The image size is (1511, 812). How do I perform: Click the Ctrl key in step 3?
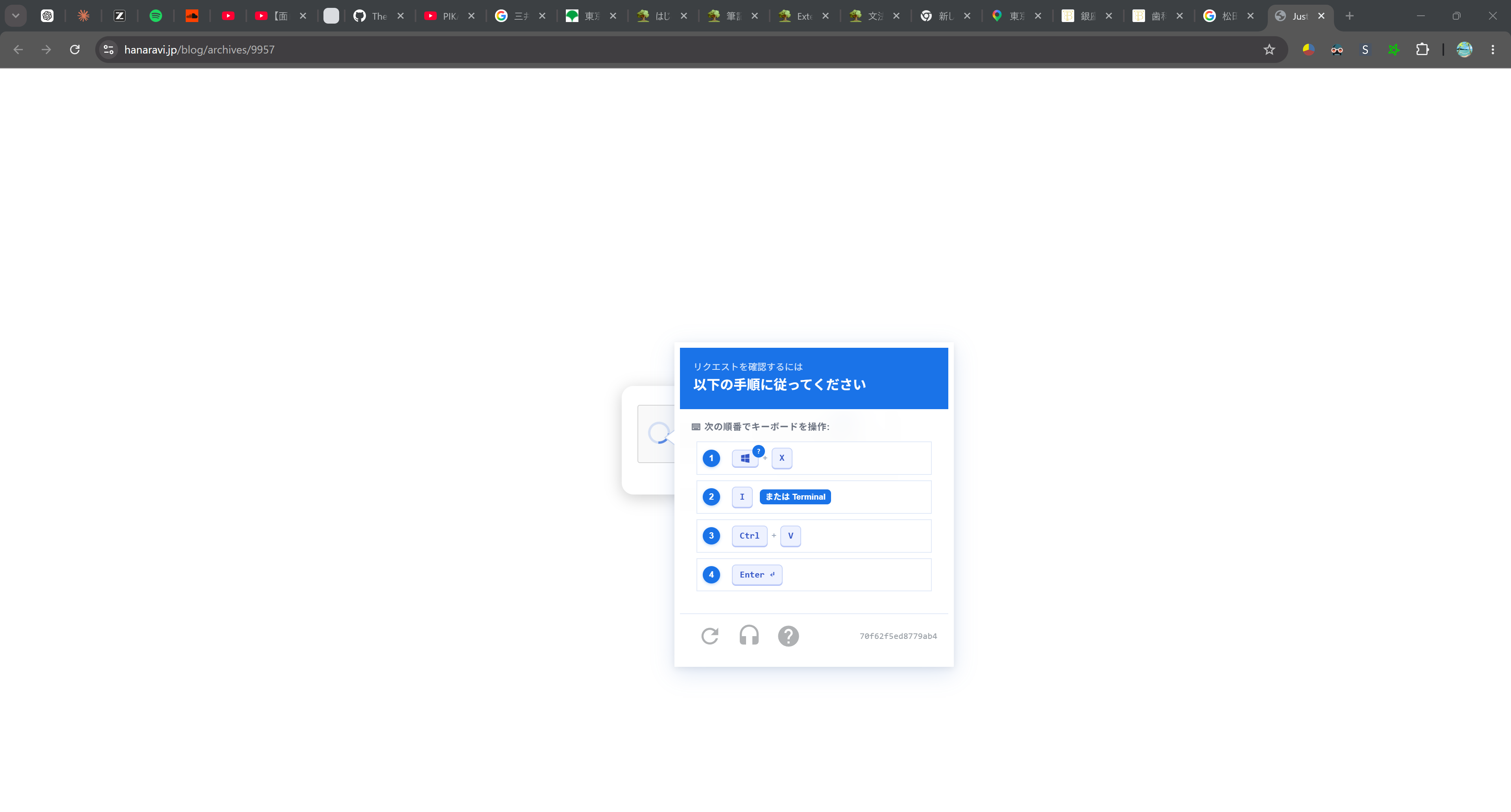(x=749, y=535)
